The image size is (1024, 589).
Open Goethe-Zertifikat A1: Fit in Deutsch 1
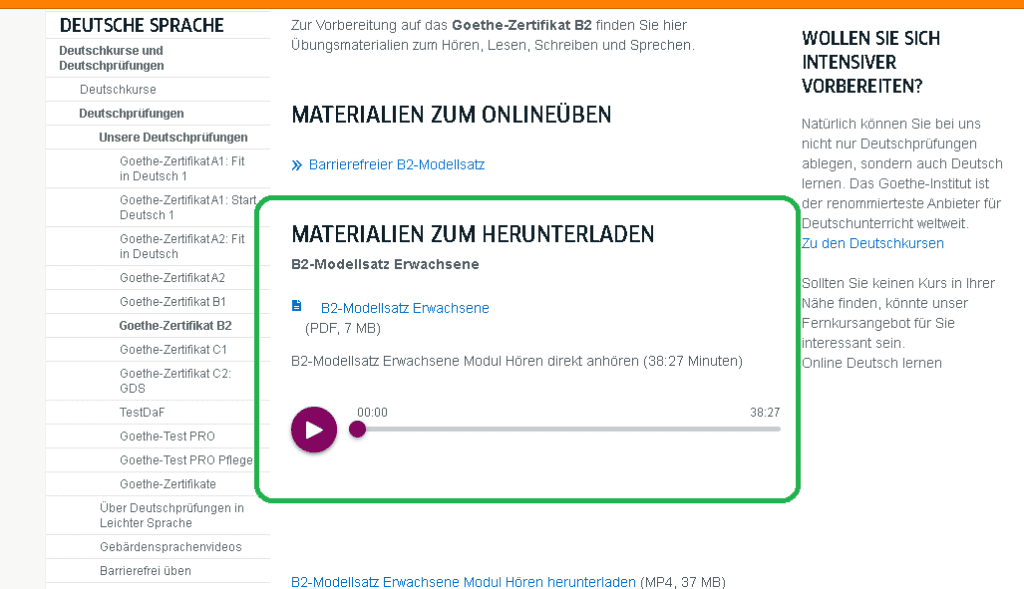(x=182, y=168)
